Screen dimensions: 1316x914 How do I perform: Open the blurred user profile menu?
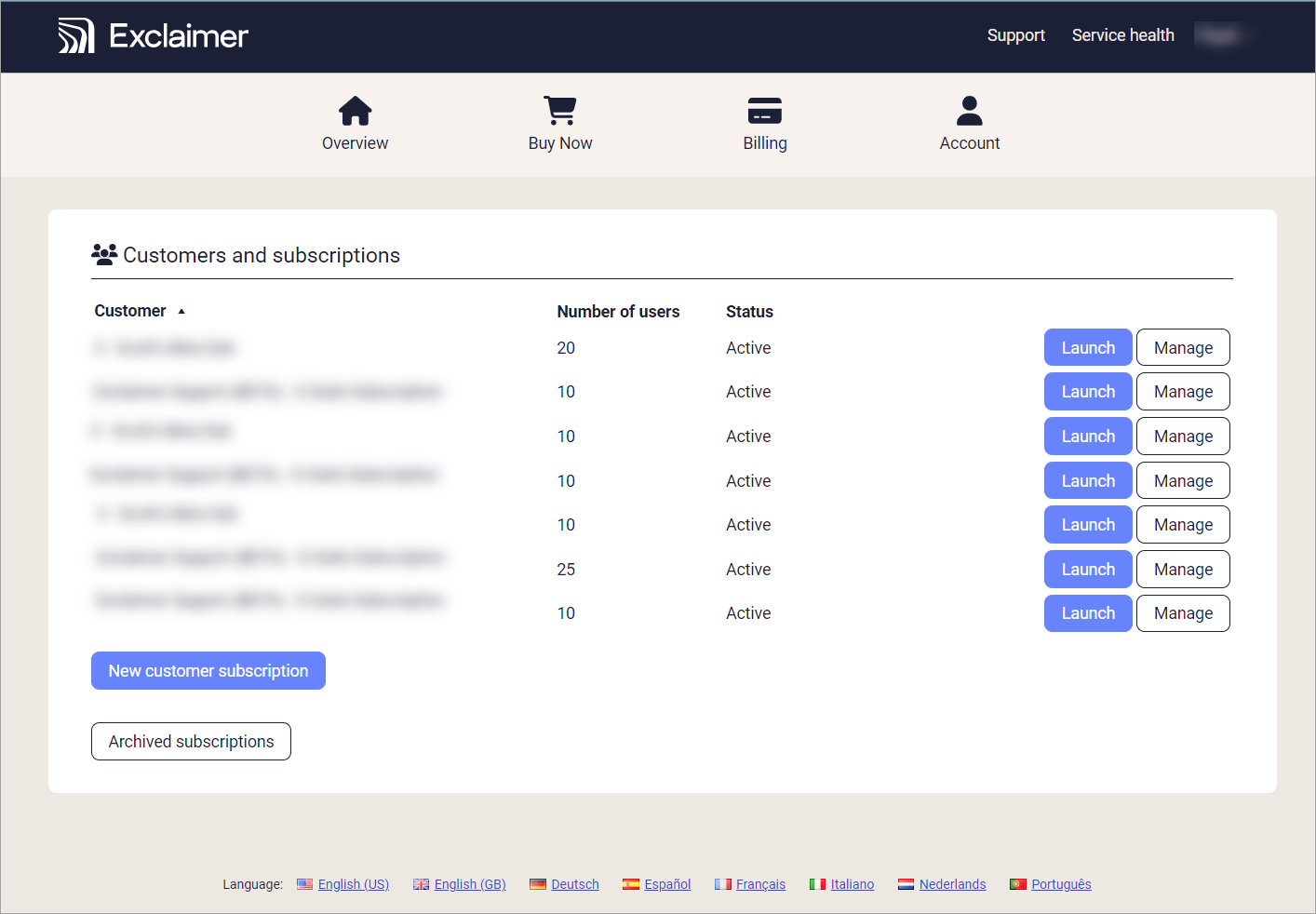click(1219, 35)
